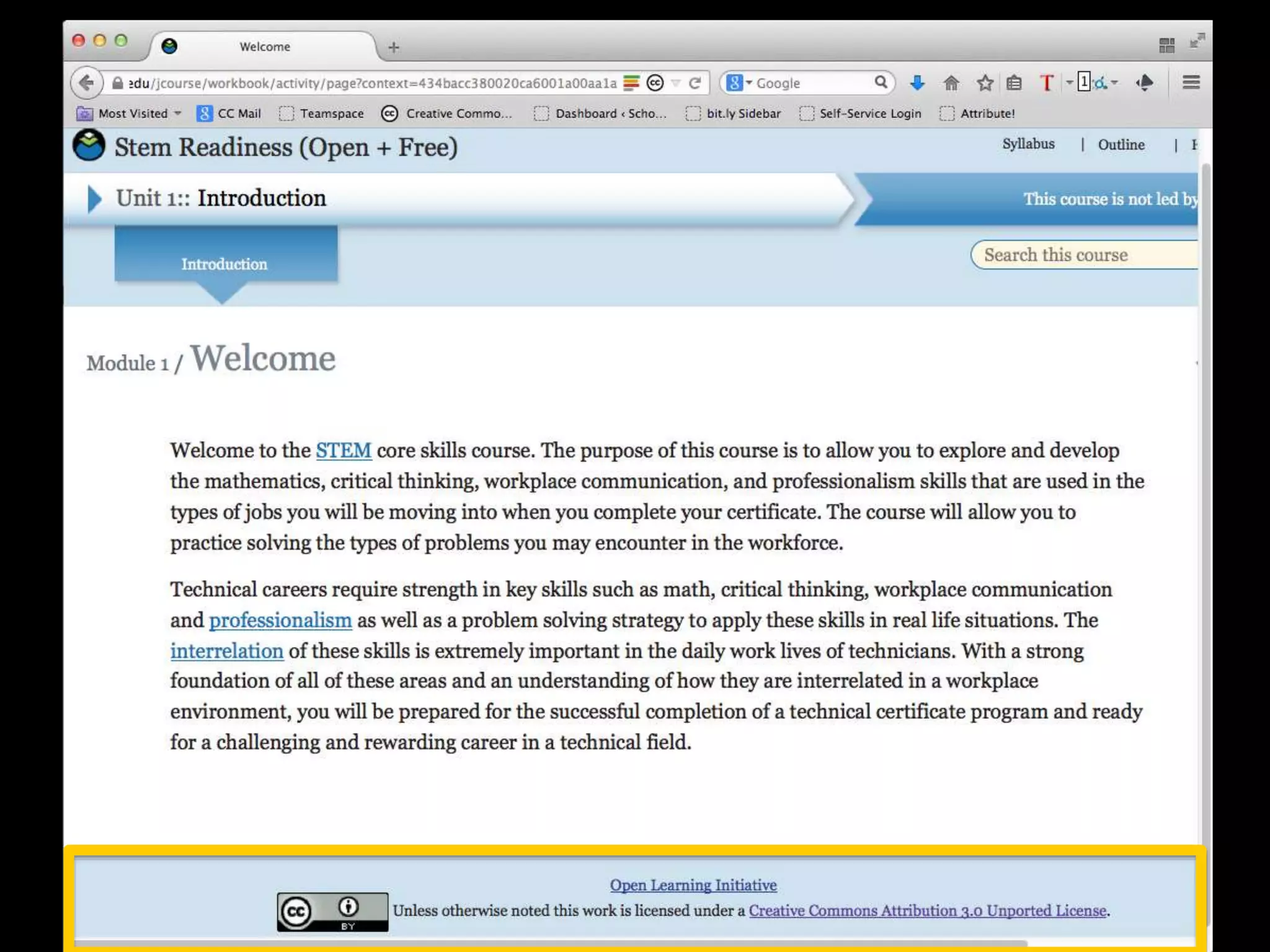Follow the professionalism glossary link
The height and width of the screenshot is (952, 1270).
click(280, 620)
